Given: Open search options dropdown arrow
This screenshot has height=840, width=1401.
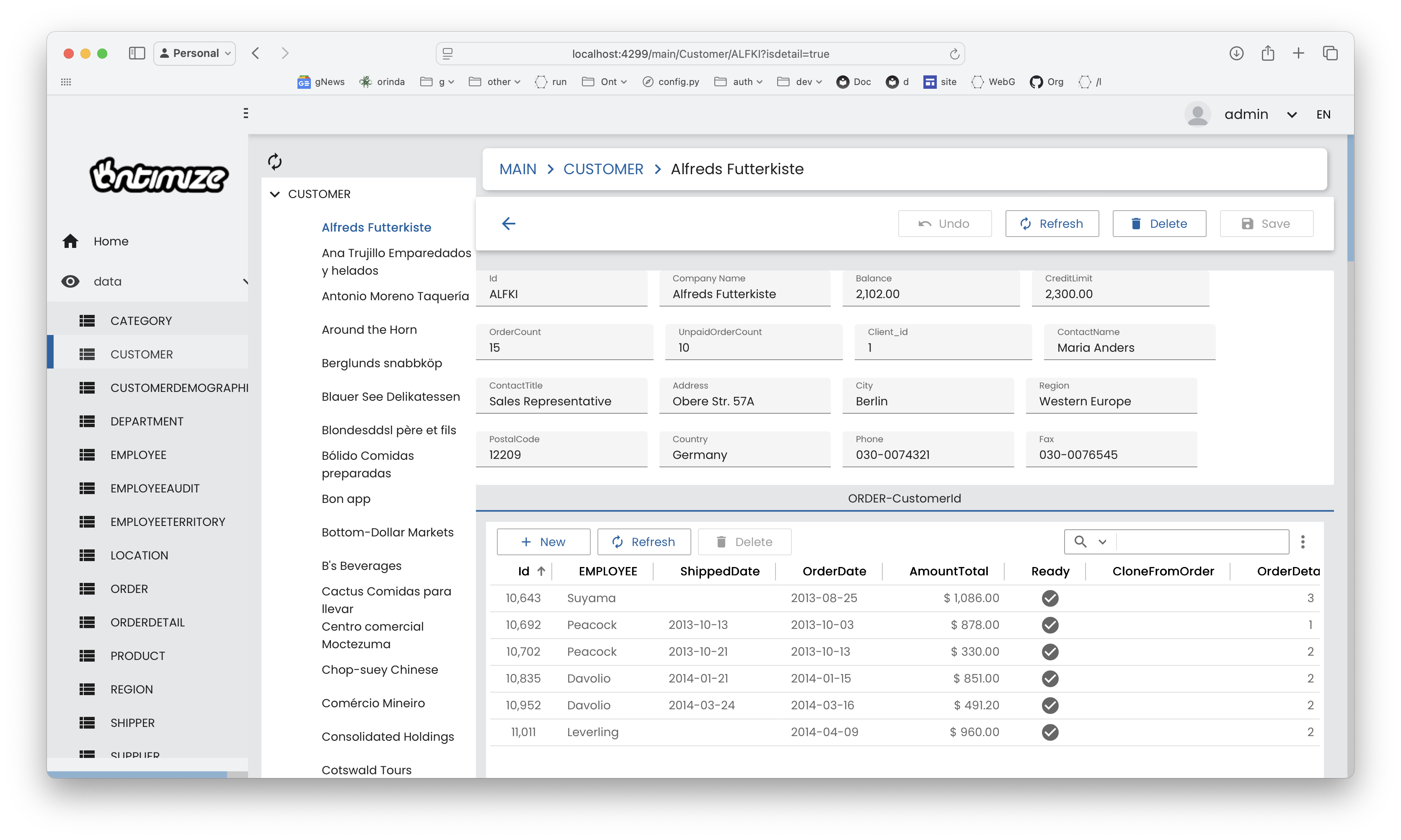Looking at the screenshot, I should (1102, 542).
